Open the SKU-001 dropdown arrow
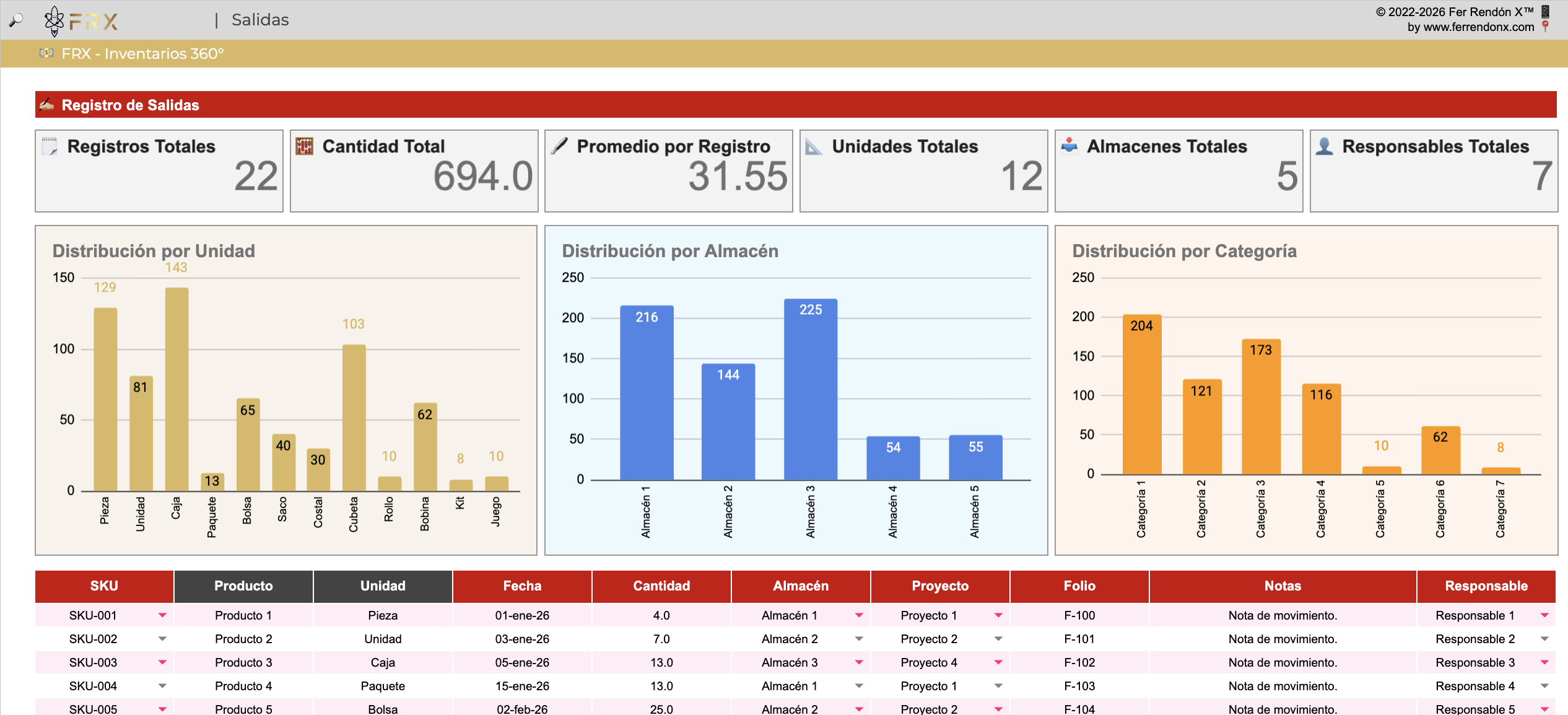Viewport: 1568px width, 715px height. [162, 615]
